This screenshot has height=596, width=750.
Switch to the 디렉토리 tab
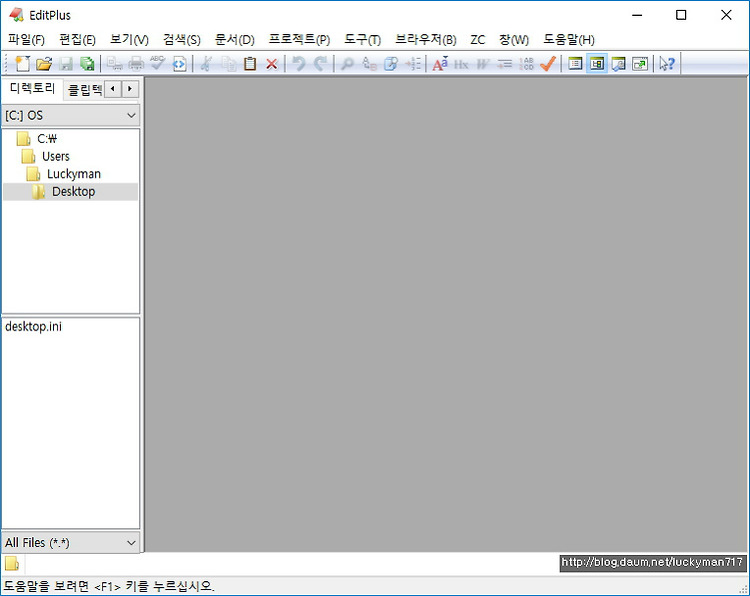33,88
